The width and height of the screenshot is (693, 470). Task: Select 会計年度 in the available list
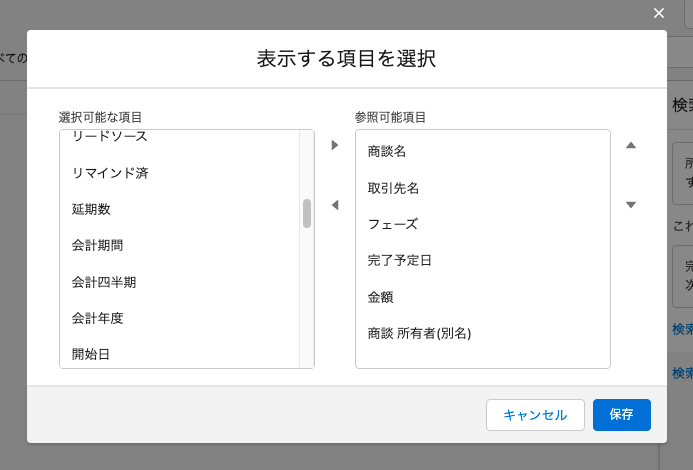[x=179, y=318]
